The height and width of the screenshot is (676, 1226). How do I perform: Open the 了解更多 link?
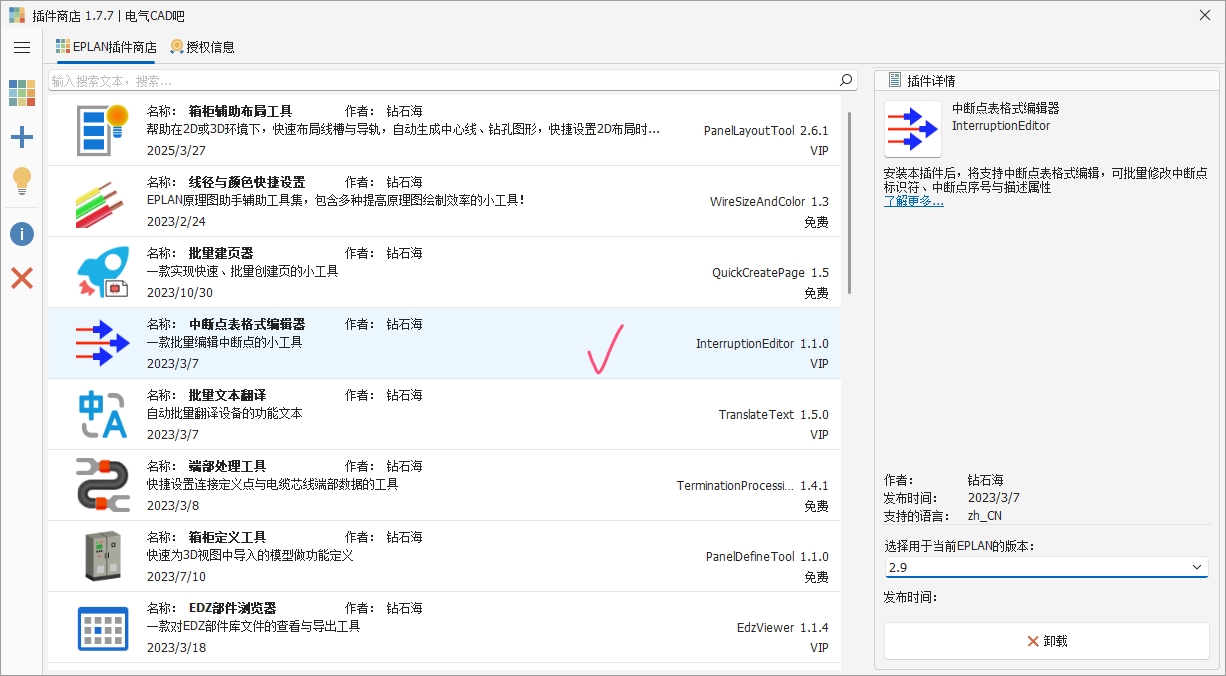coord(913,201)
